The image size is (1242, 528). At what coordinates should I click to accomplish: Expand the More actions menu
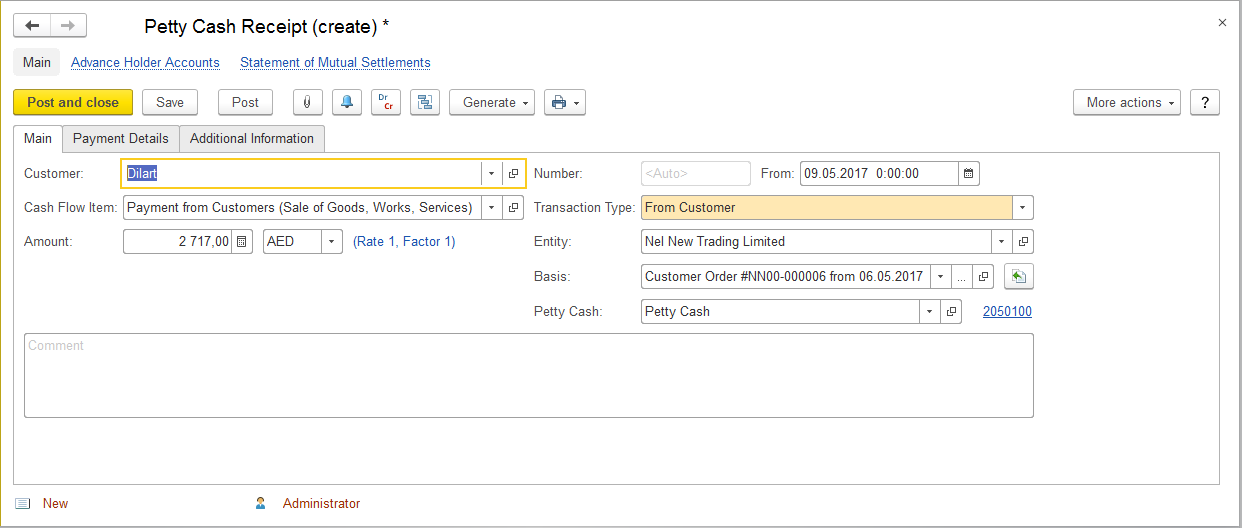tap(1126, 102)
